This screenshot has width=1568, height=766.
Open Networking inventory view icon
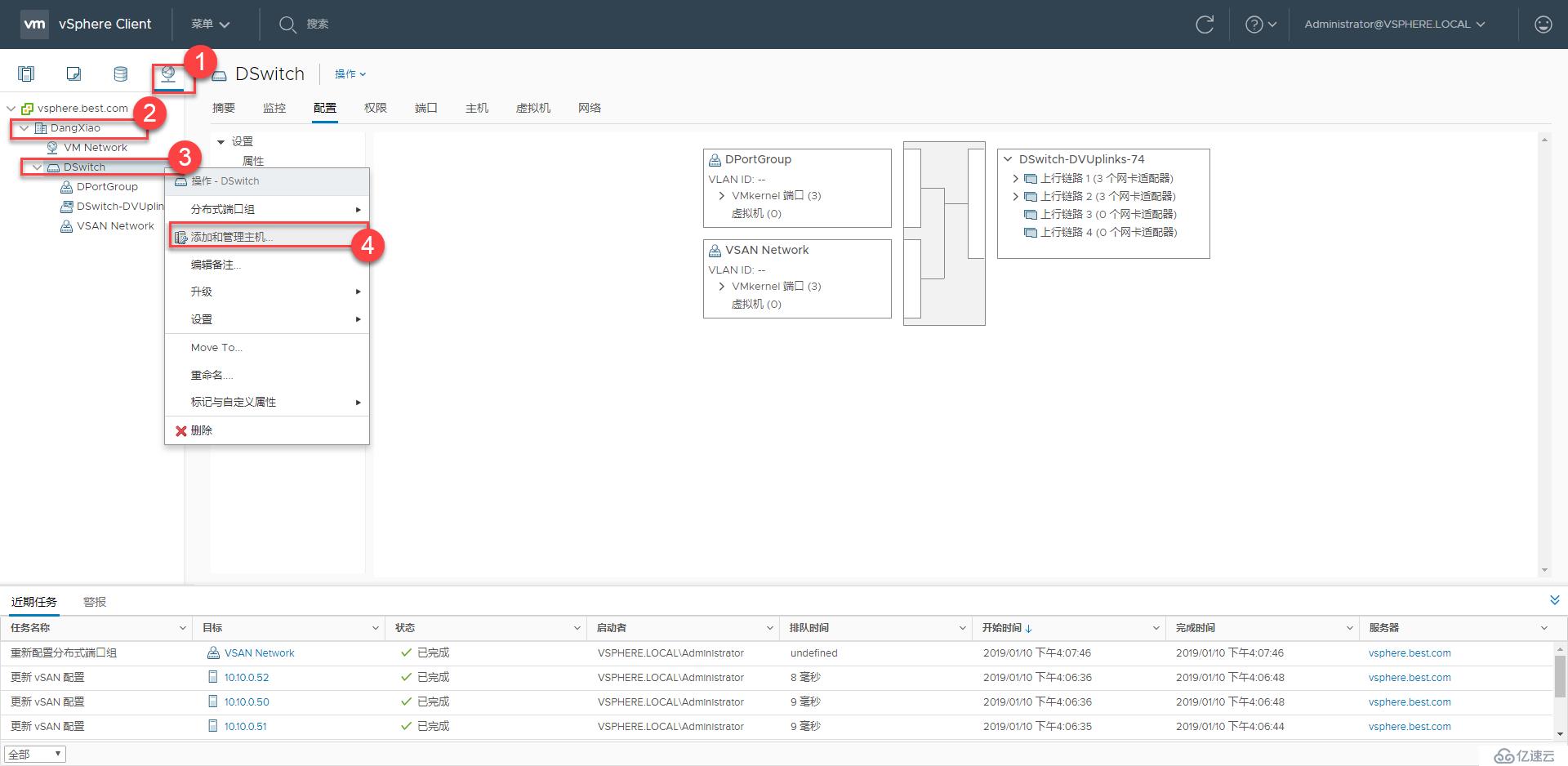(x=168, y=74)
